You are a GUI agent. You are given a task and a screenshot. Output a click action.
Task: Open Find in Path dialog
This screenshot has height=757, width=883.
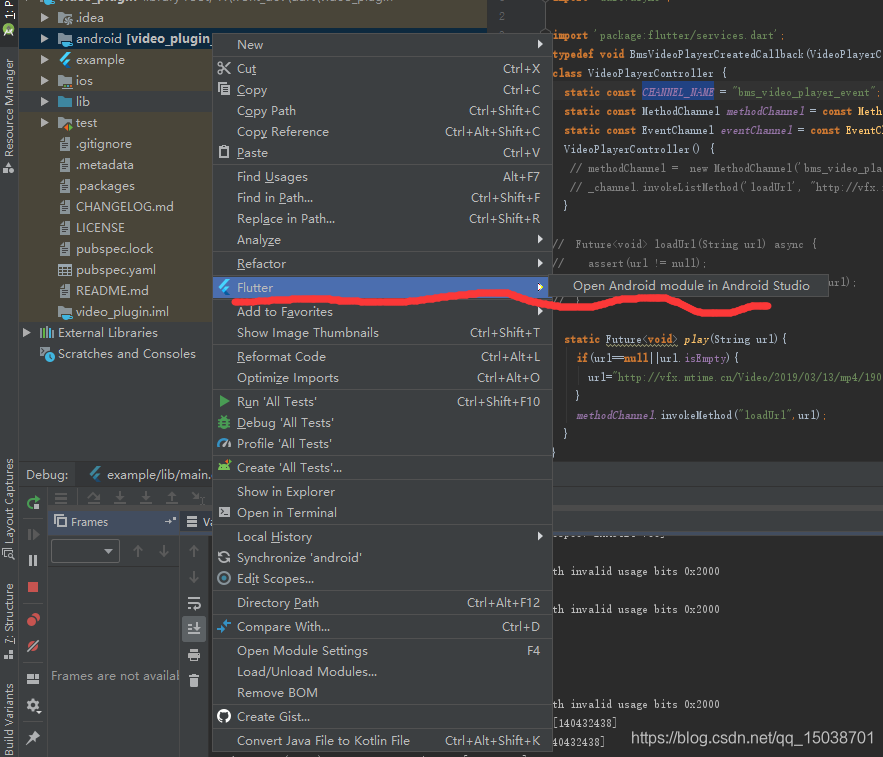[382, 198]
